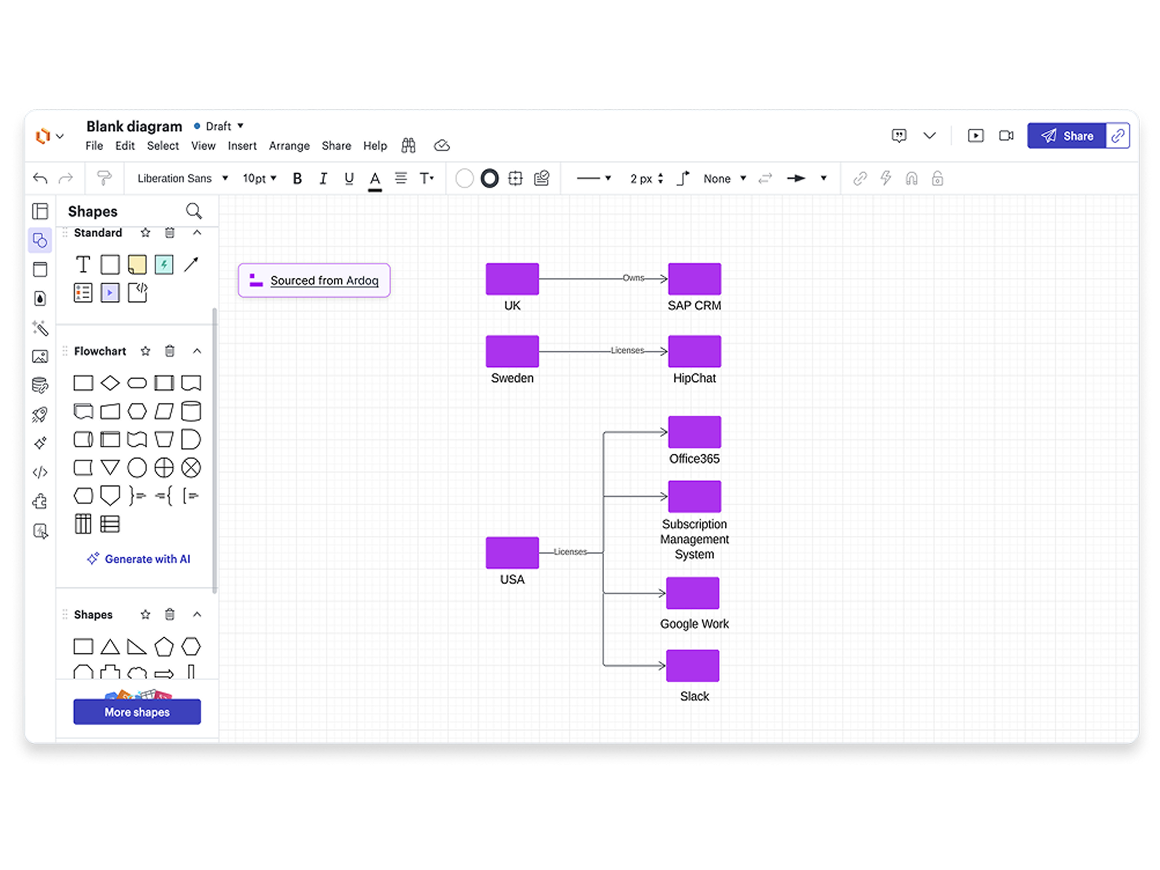The image size is (1160, 870).
Task: Open text alignment options
Action: (x=401, y=178)
